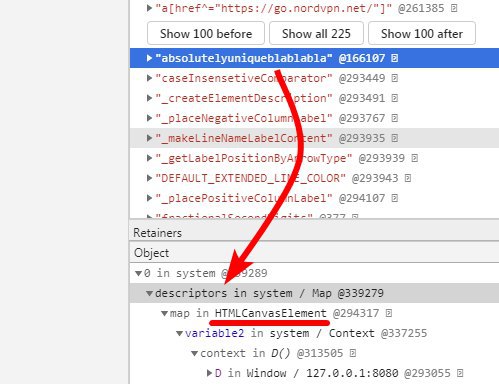Select the 'variable2 in system / Context @337255' text
This screenshot has height=384, width=499.
point(306,333)
